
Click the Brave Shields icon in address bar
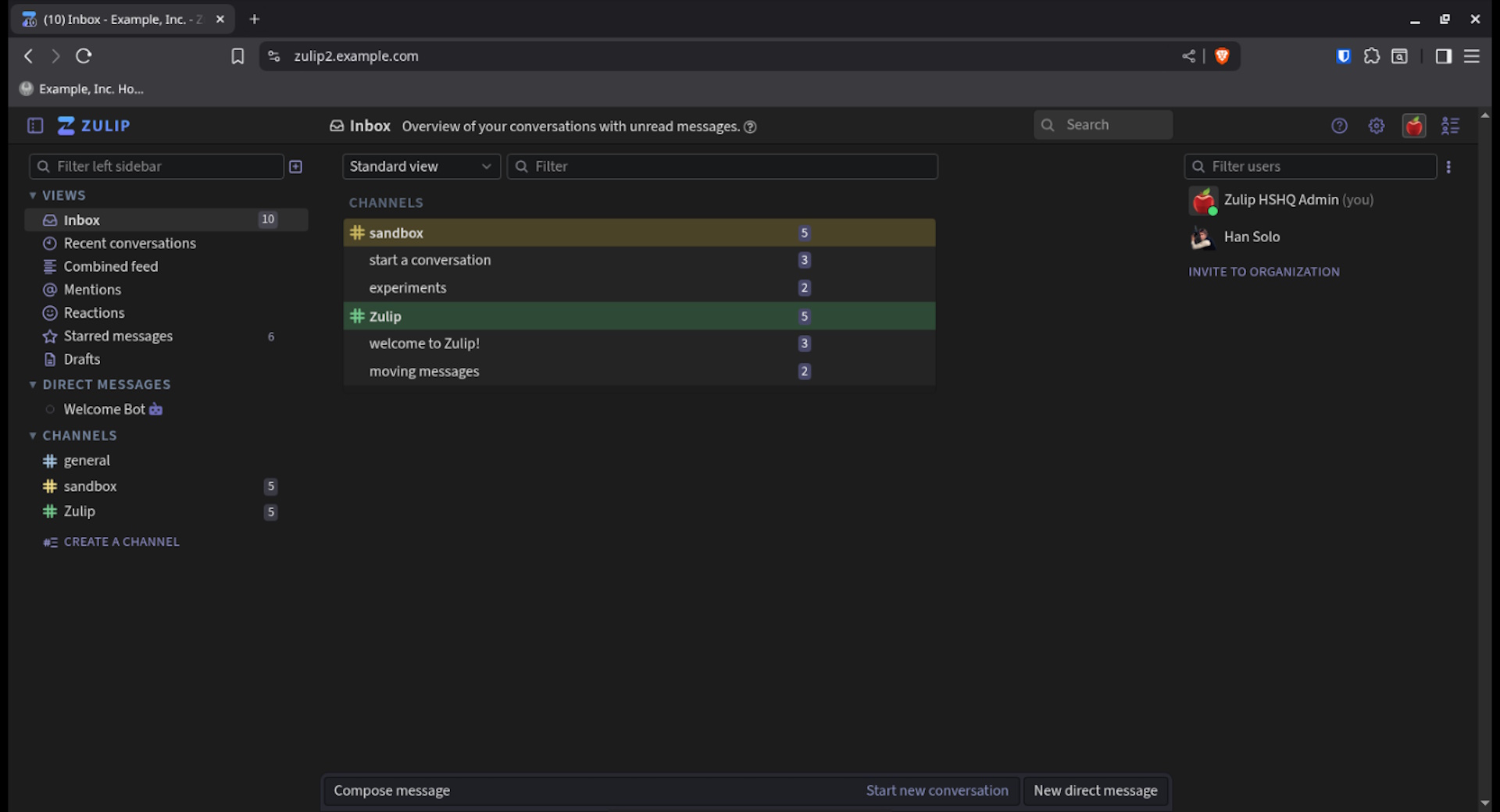click(x=1222, y=56)
